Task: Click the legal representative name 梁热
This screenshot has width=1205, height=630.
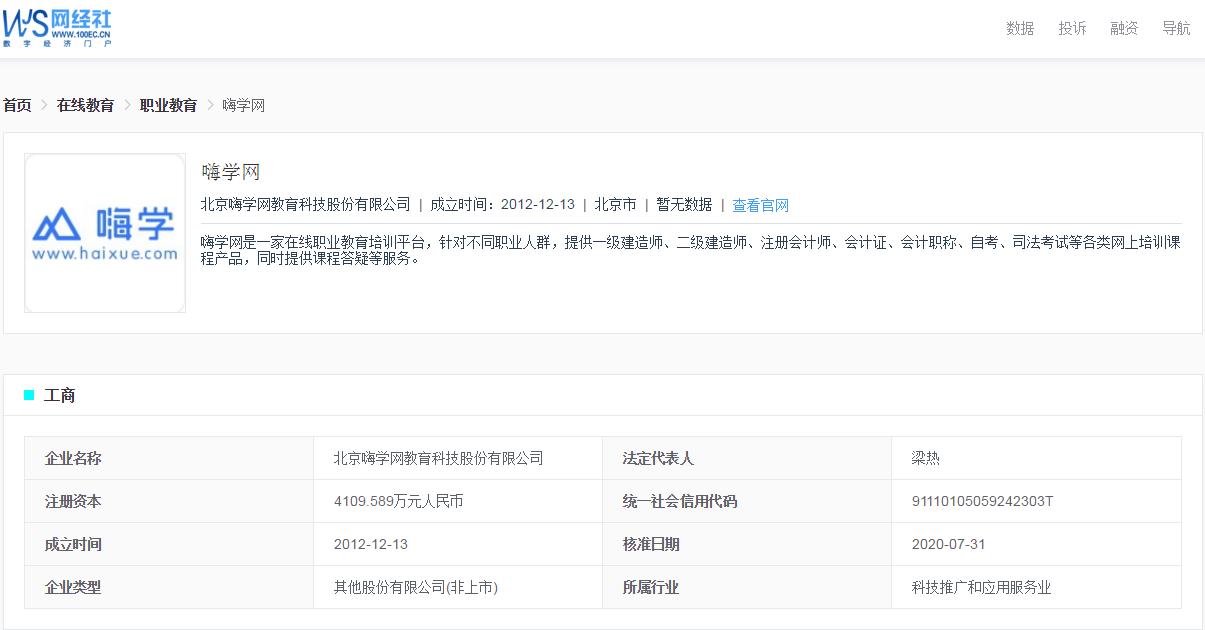Action: [926, 458]
